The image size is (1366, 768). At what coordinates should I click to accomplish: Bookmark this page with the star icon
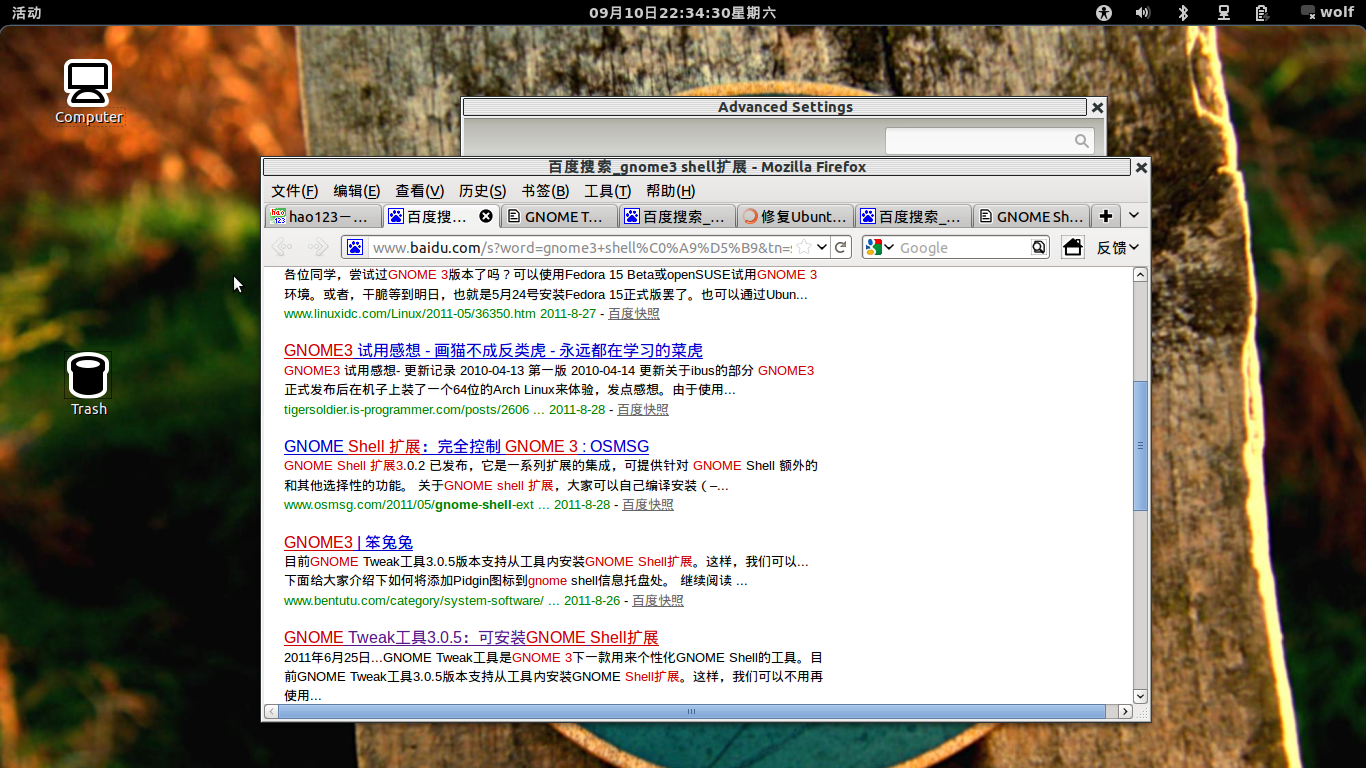coord(803,247)
